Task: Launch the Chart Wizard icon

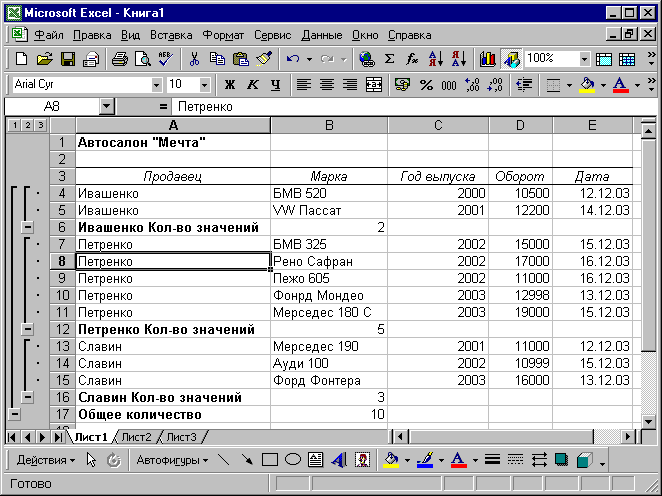Action: (488, 59)
